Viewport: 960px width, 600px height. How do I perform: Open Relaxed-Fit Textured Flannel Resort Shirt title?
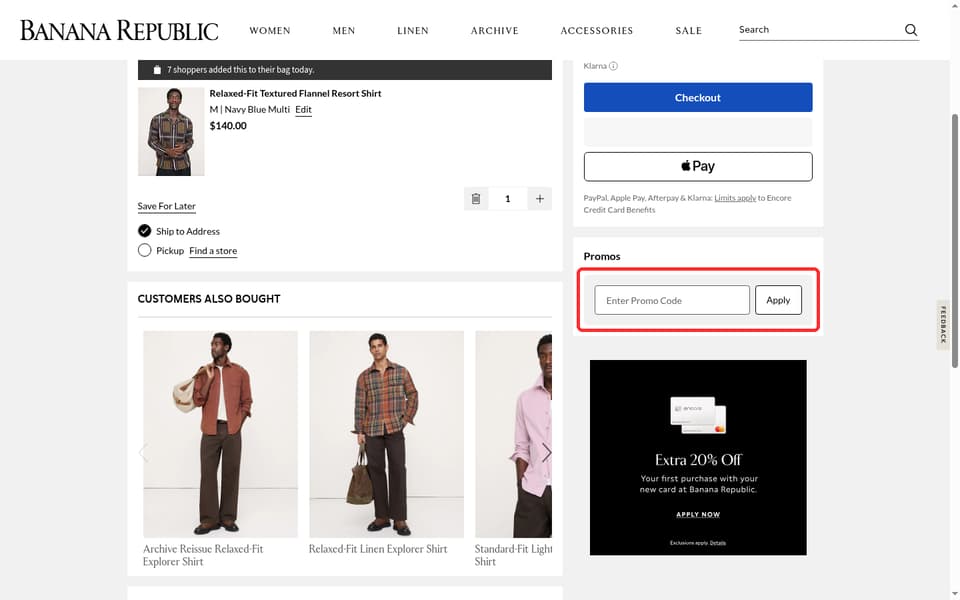tap(295, 94)
